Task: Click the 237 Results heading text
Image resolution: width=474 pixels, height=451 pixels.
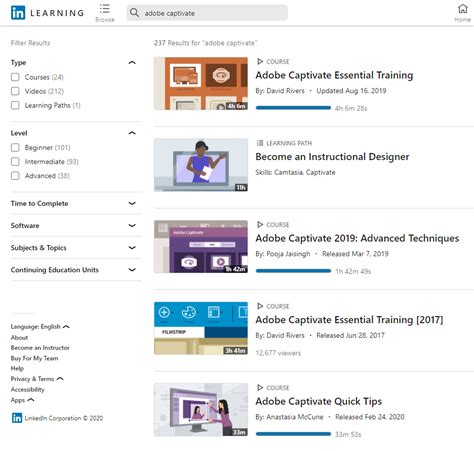Action: click(205, 43)
